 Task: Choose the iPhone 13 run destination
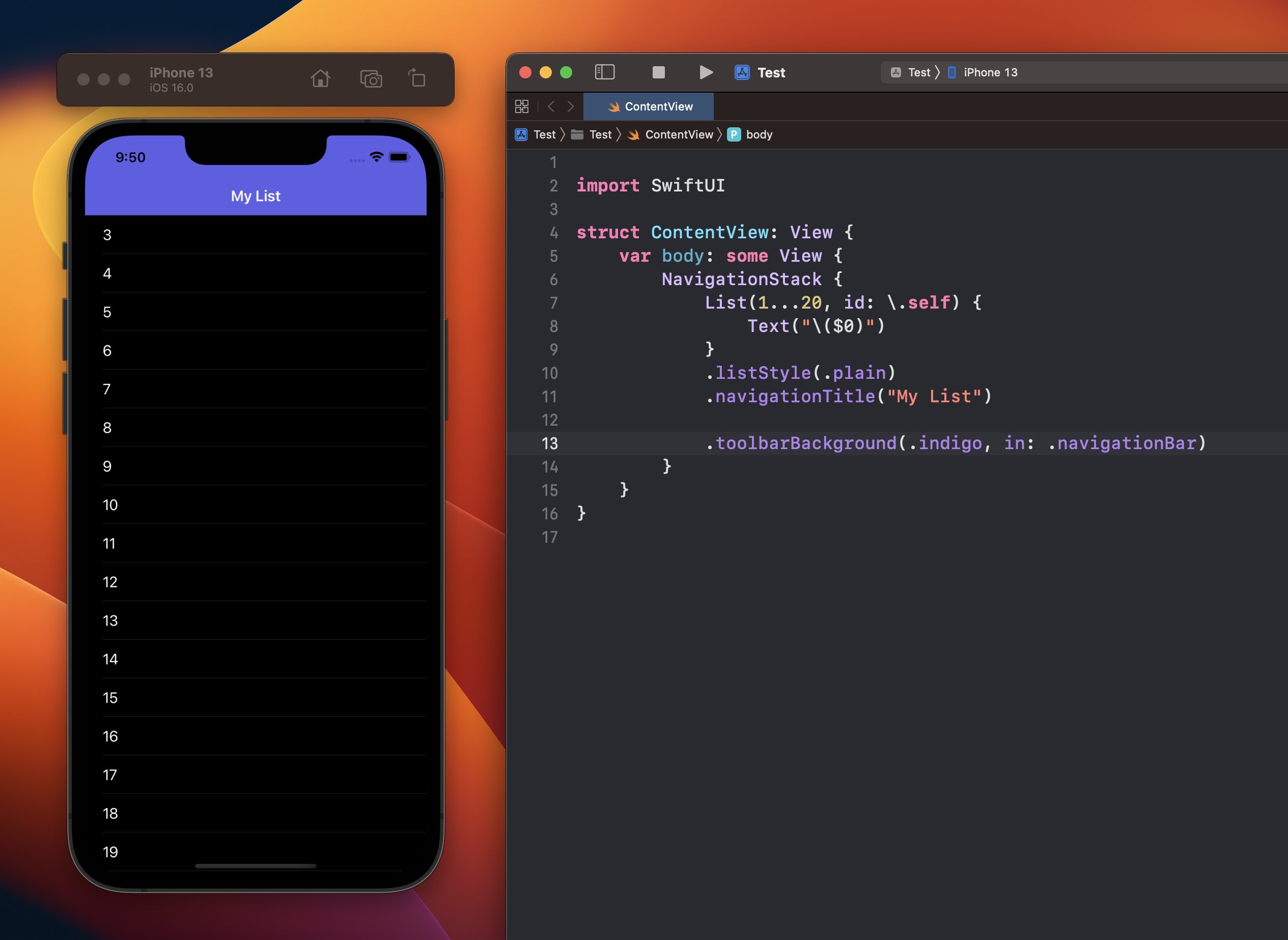983,72
